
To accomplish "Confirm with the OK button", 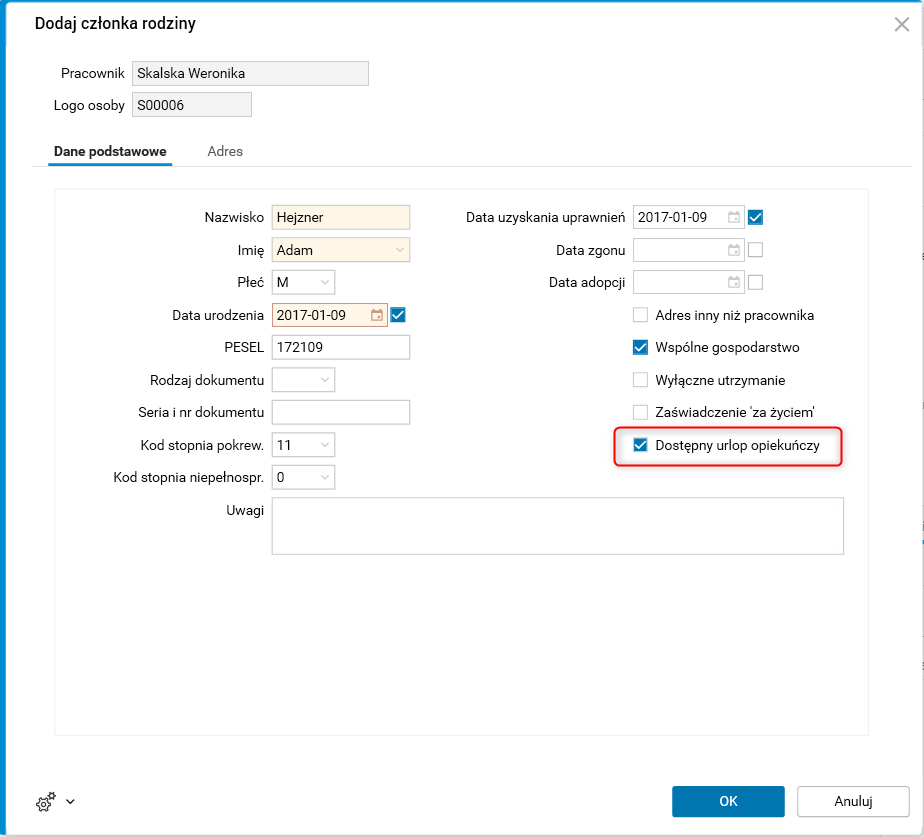I will [728, 801].
